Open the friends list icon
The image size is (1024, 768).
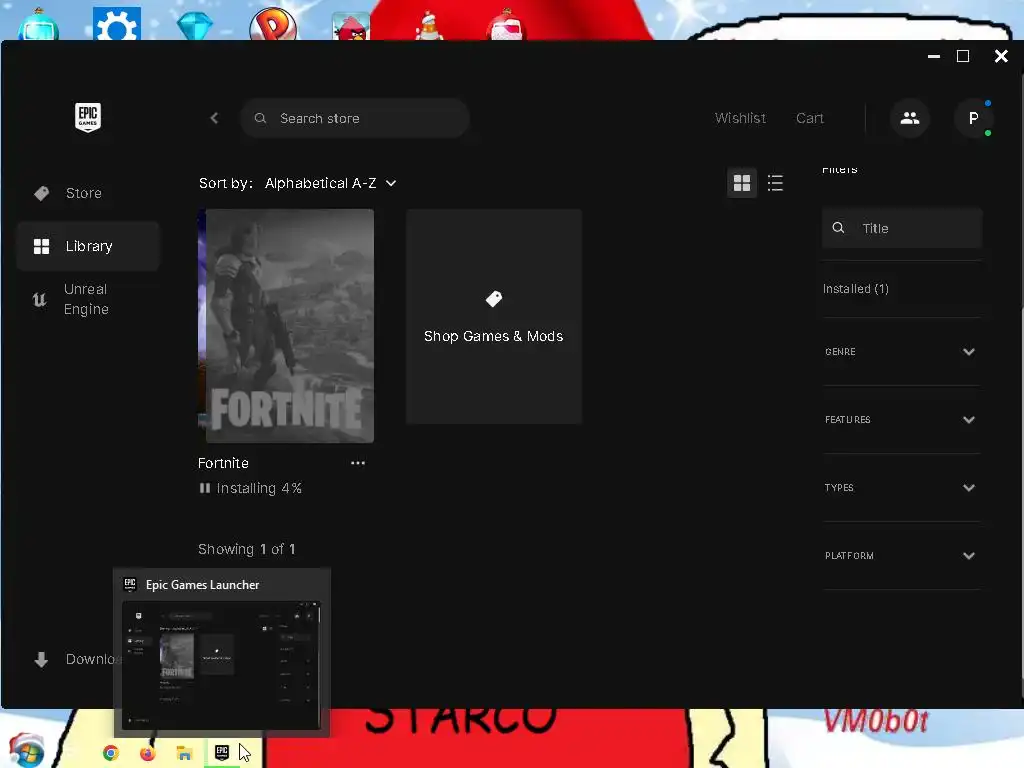click(909, 118)
